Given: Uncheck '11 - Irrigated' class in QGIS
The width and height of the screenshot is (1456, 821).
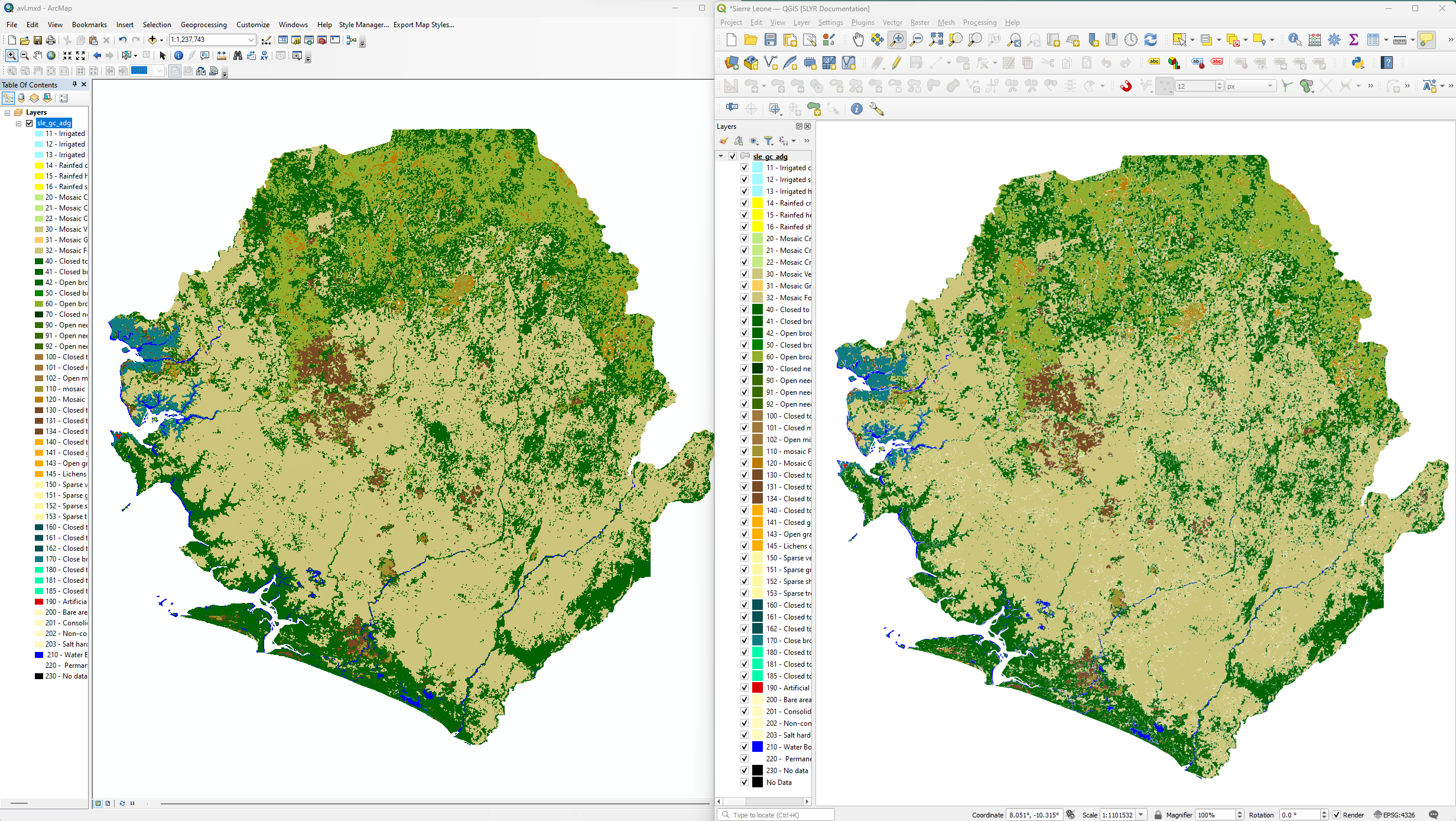Looking at the screenshot, I should point(745,168).
